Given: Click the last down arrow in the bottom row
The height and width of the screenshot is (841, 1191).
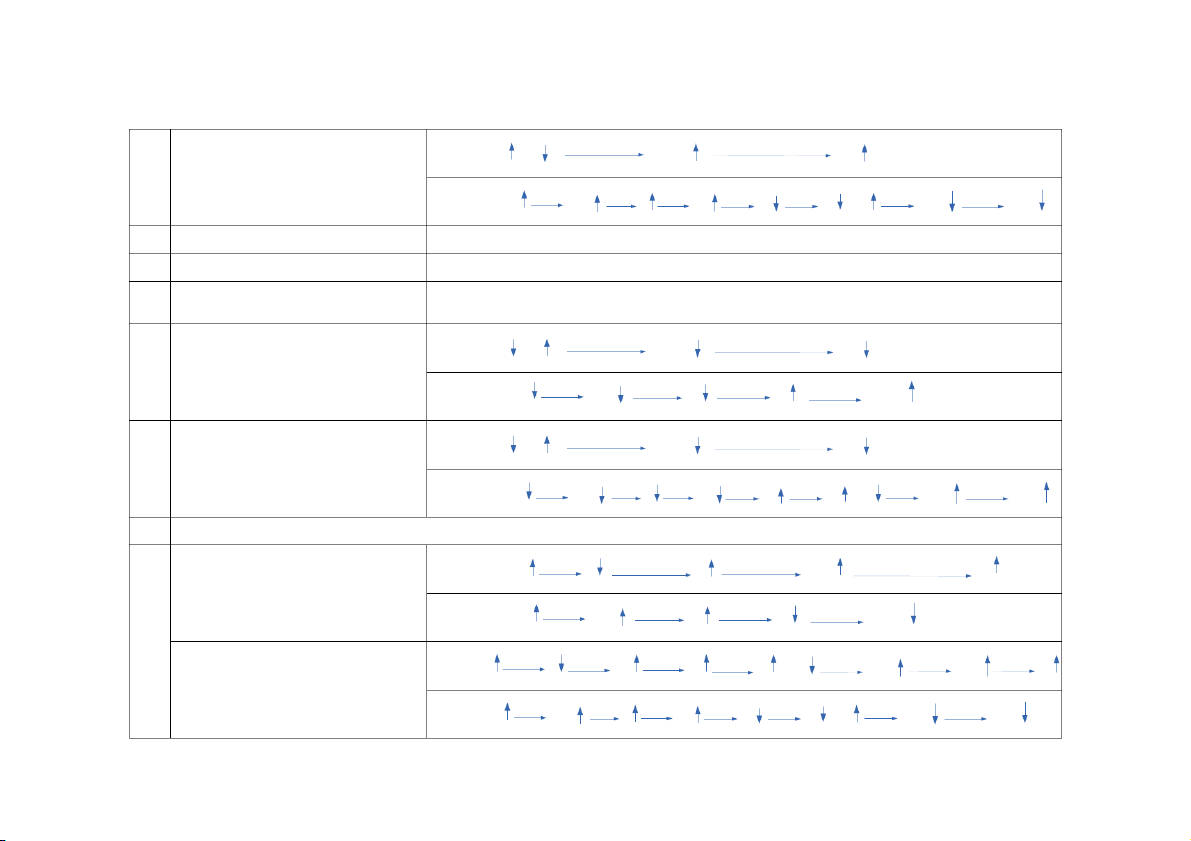Looking at the screenshot, I should (1025, 711).
